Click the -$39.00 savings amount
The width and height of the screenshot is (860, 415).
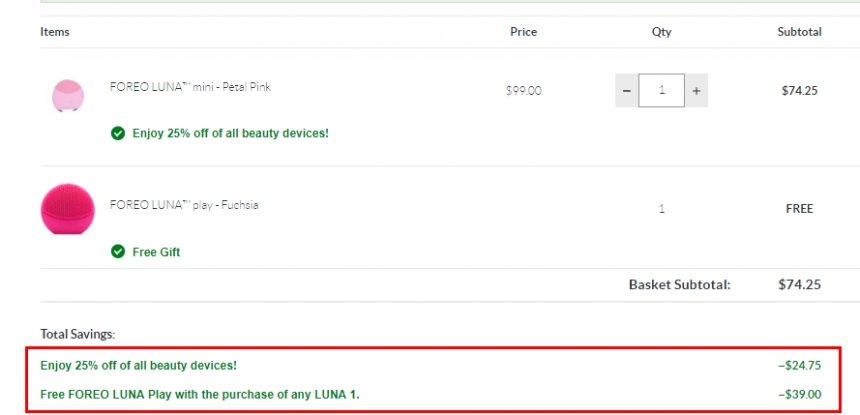click(800, 394)
